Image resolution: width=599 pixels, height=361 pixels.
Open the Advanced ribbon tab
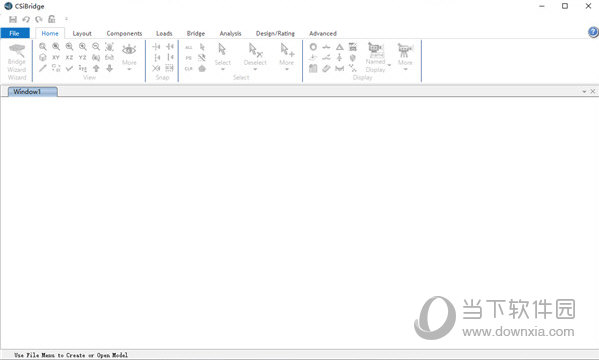pyautogui.click(x=323, y=33)
